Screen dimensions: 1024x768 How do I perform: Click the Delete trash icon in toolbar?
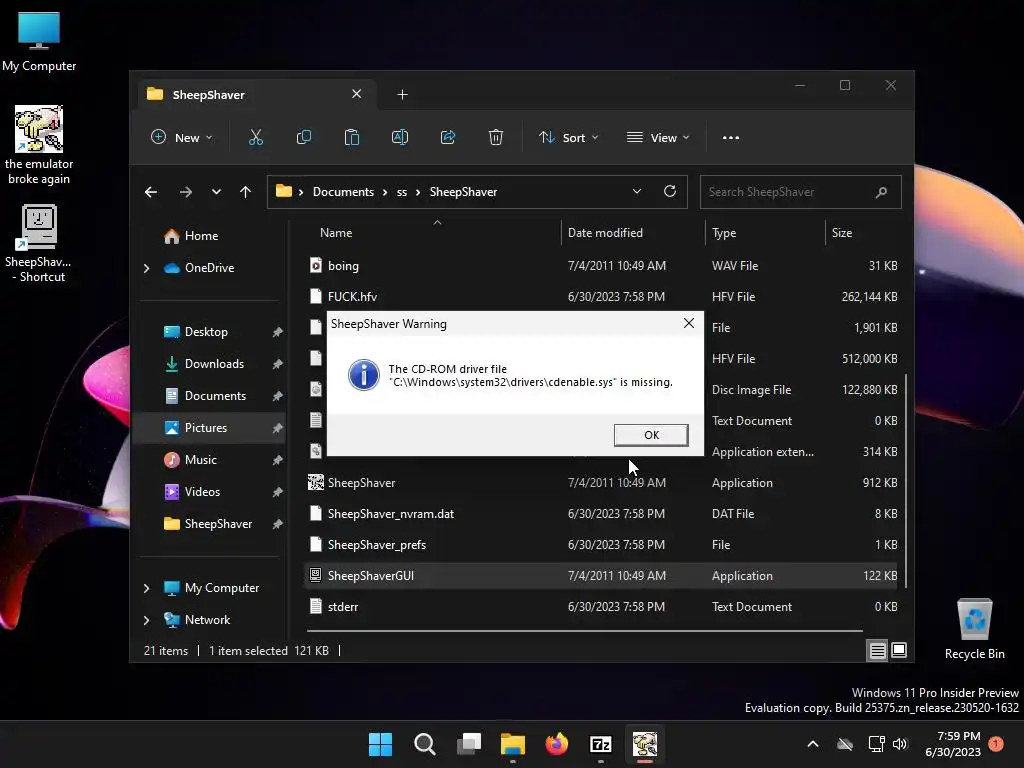tap(496, 138)
